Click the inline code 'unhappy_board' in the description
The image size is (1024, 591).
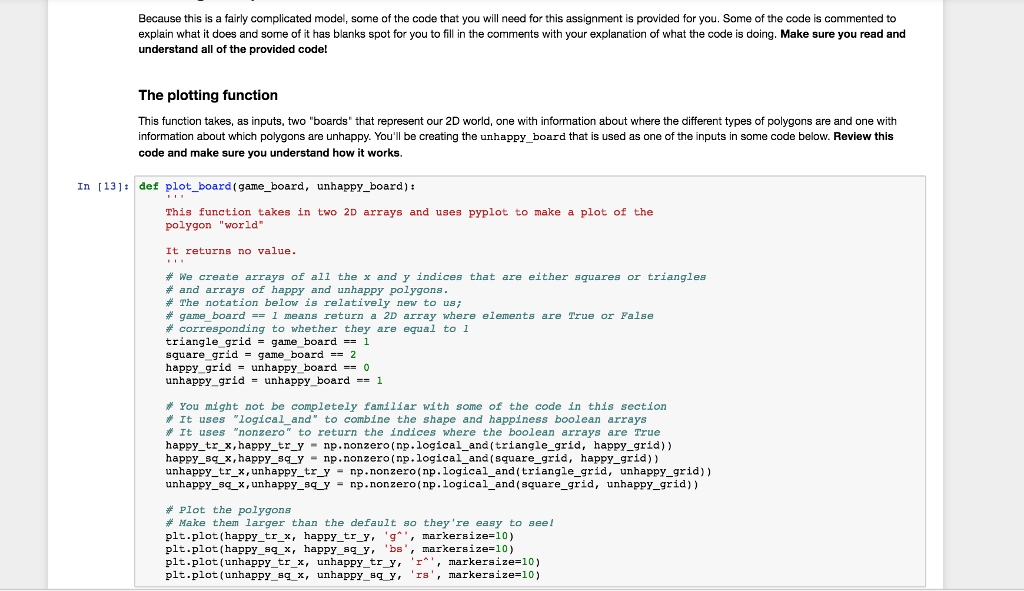click(x=523, y=137)
